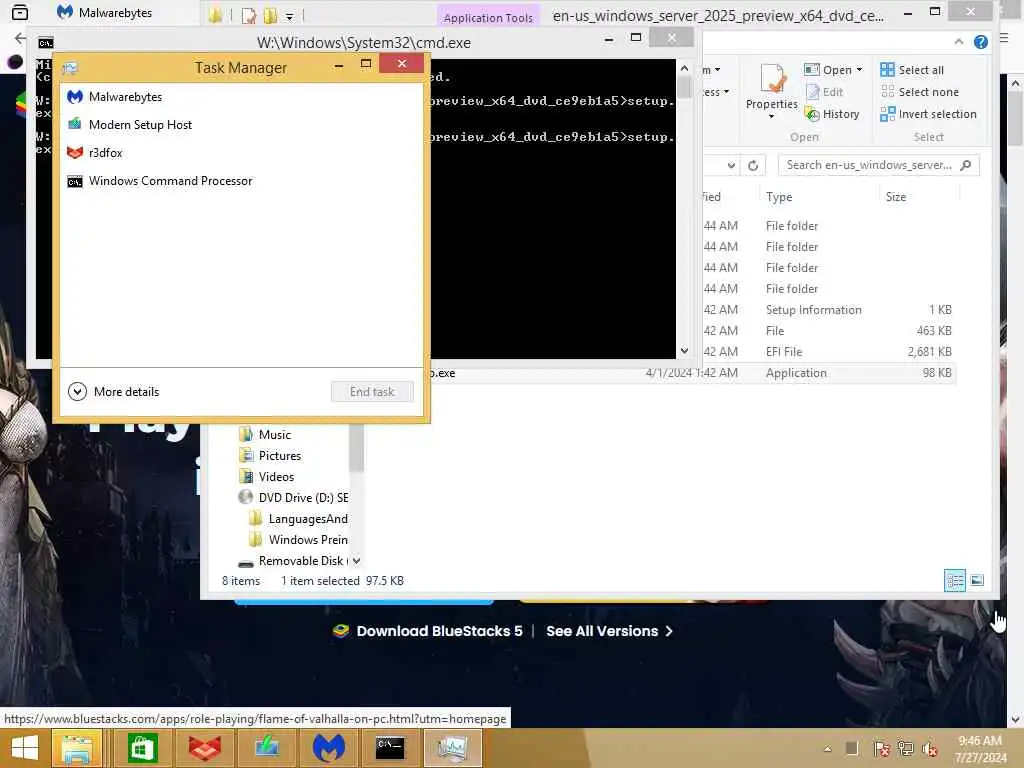Select the EFI File row
Screen dimensions: 1024x768
[692, 351]
